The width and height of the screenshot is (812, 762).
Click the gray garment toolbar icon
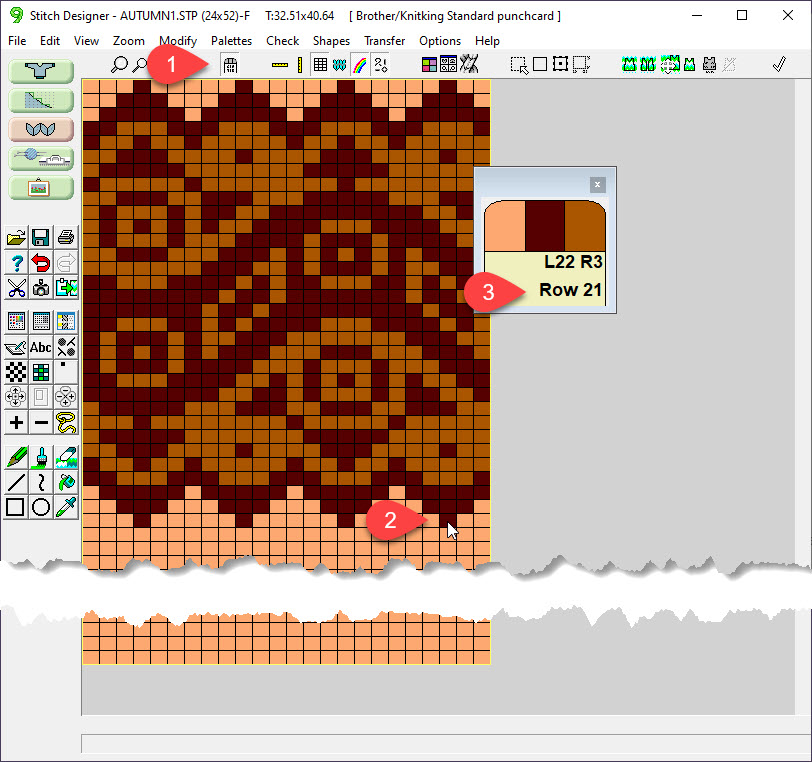pyautogui.click(x=709, y=65)
